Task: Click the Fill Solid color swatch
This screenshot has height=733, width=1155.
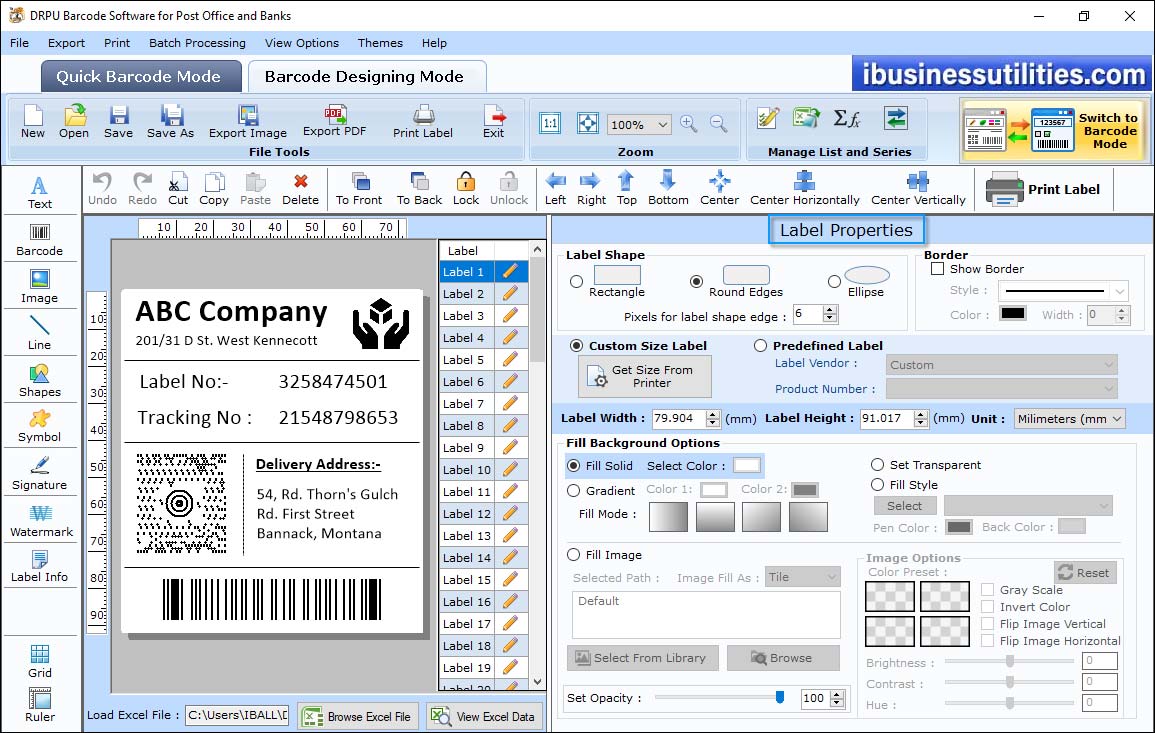Action: [x=746, y=465]
